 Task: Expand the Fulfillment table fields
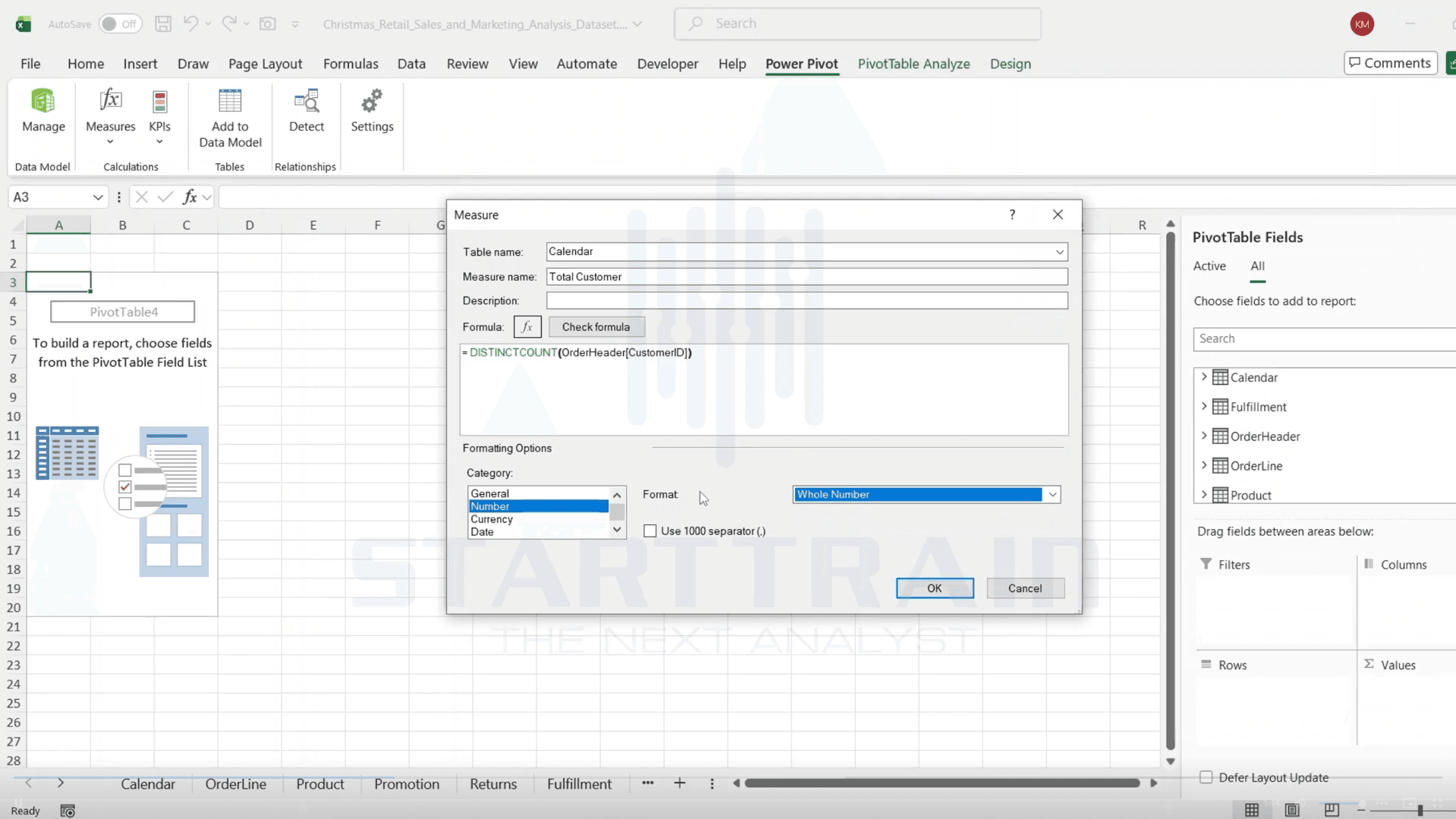pyautogui.click(x=1204, y=407)
